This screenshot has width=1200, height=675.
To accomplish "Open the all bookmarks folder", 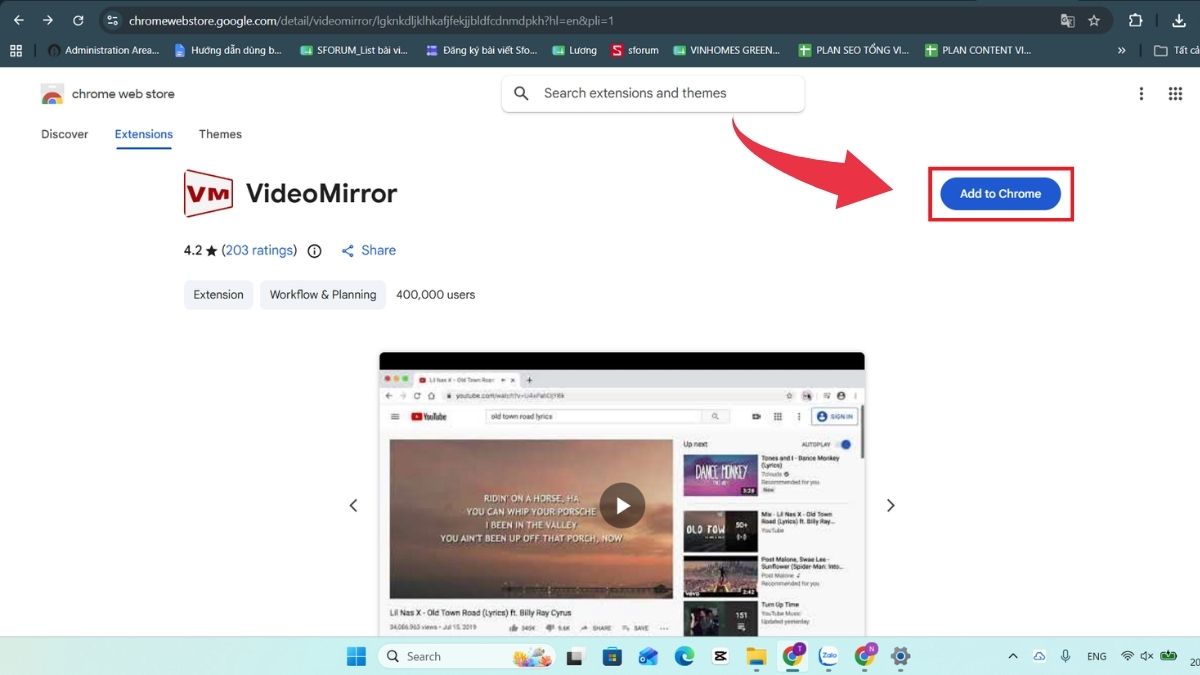I will pos(1177,50).
